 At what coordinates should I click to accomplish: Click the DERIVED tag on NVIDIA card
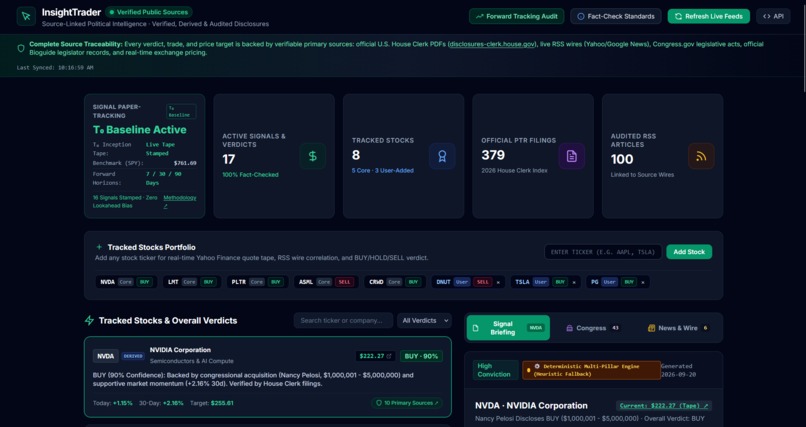pyautogui.click(x=133, y=356)
